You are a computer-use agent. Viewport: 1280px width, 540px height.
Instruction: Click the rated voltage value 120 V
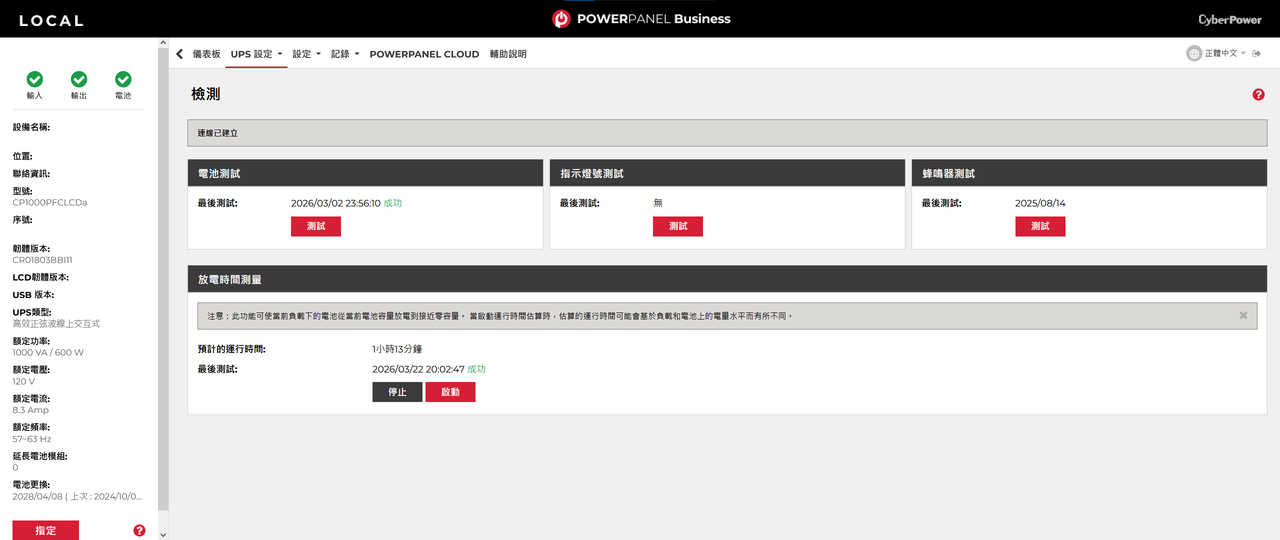pyautogui.click(x=23, y=381)
